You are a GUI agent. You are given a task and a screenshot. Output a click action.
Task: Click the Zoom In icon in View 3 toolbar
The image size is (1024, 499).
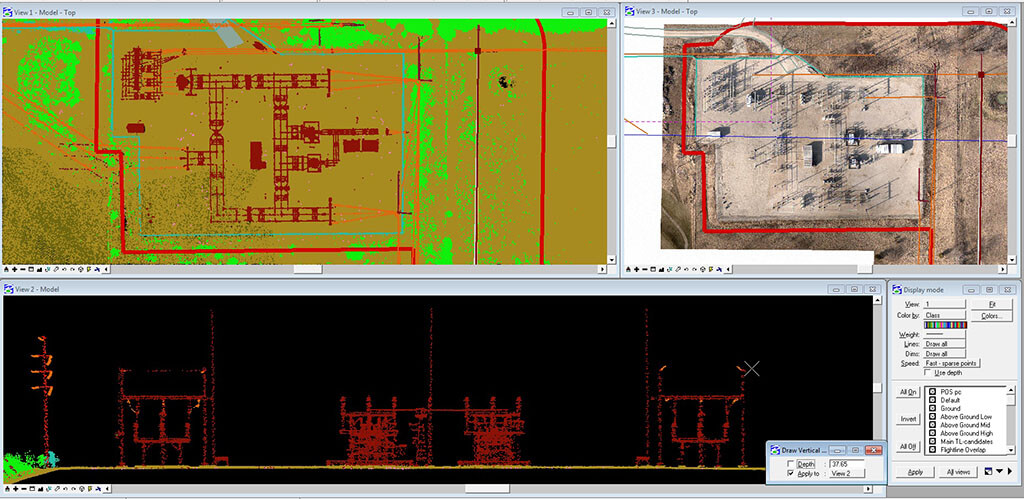coord(637,269)
